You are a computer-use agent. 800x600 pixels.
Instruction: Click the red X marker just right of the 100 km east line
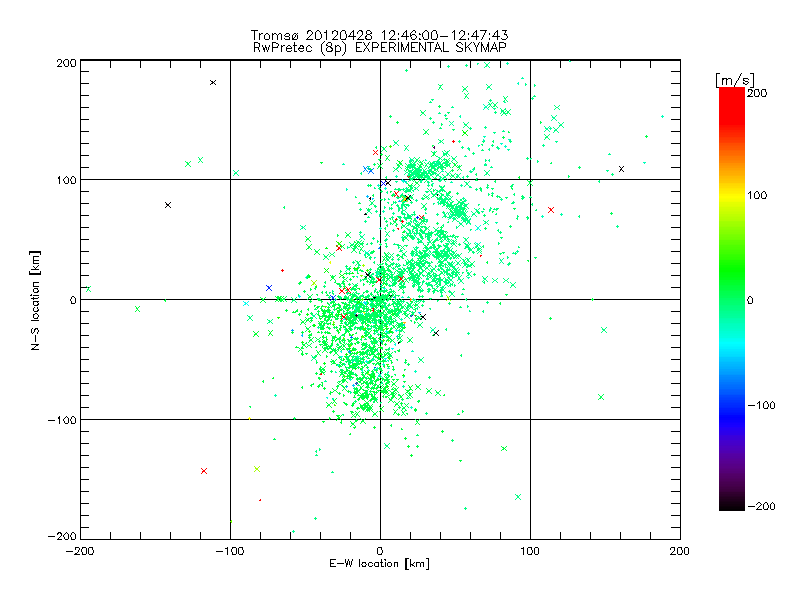coord(551,210)
